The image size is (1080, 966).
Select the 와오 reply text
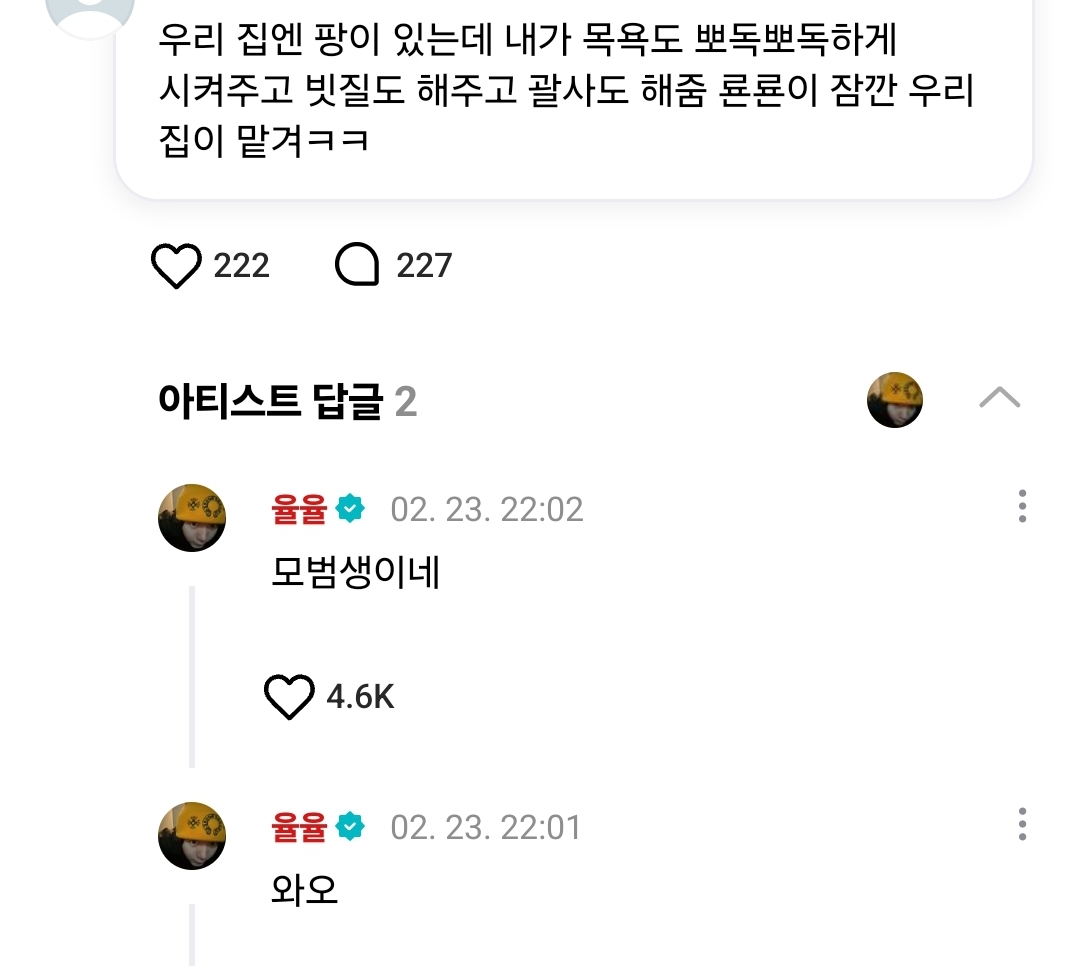click(304, 890)
